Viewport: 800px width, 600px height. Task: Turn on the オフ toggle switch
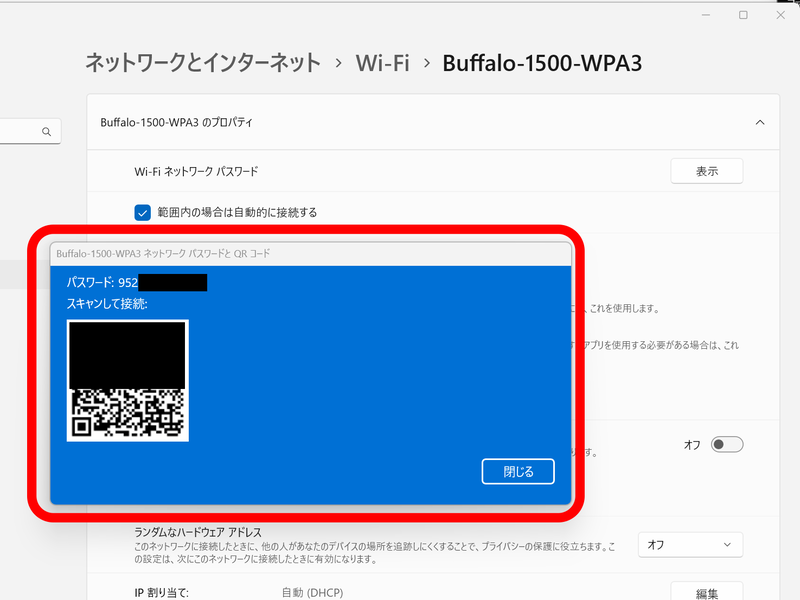point(725,444)
